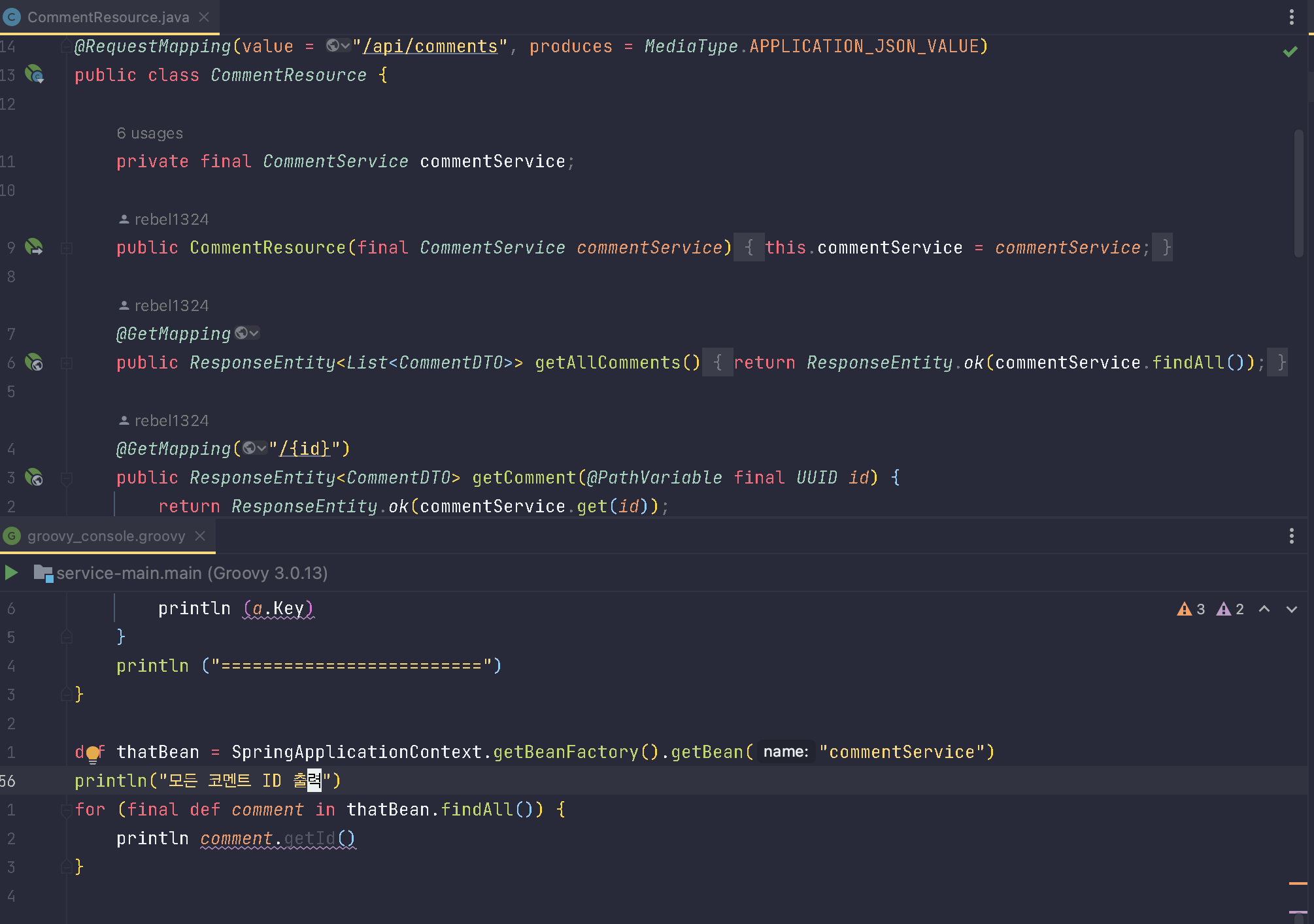
Task: Run the Groovy console script
Action: (x=11, y=573)
